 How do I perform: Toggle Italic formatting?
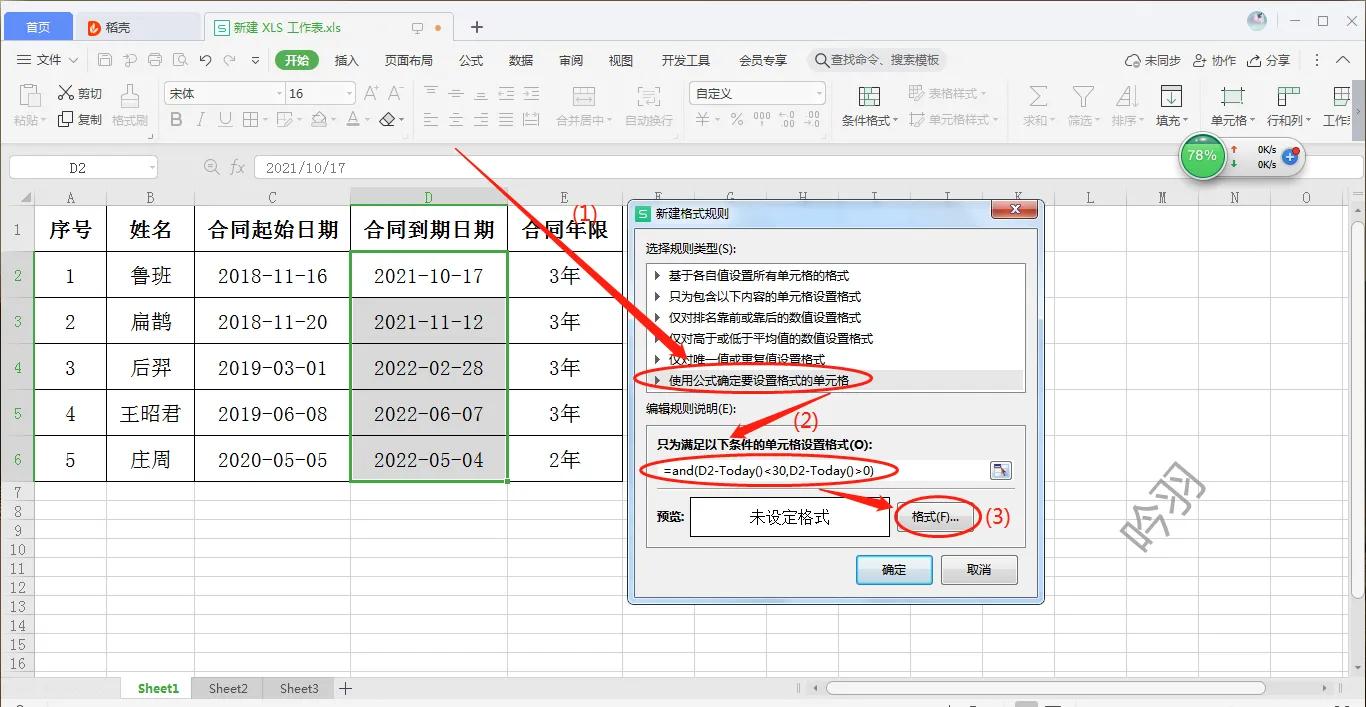tap(201, 119)
